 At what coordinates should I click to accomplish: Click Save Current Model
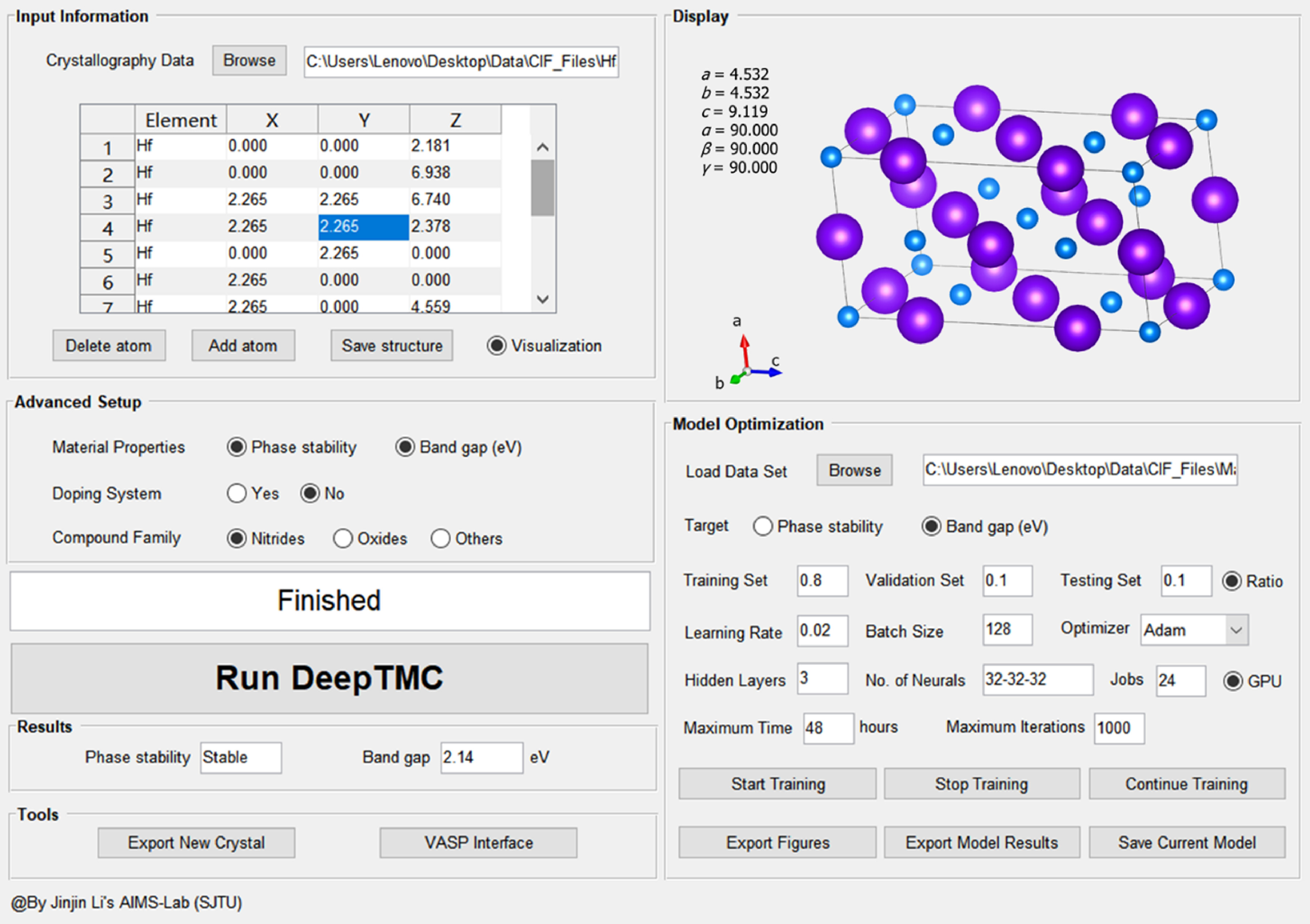[1187, 843]
